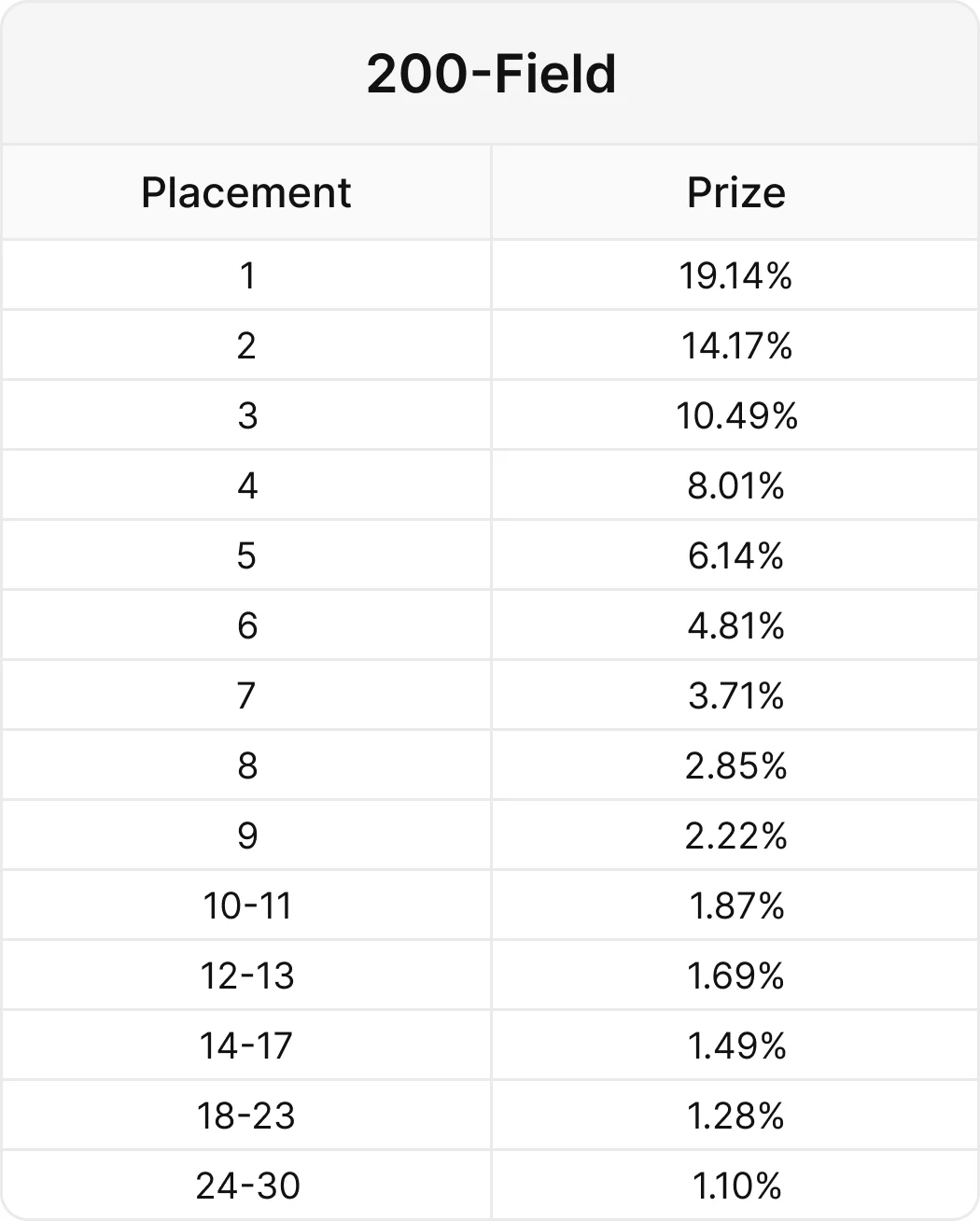Select the 12-13 placement cell
The width and height of the screenshot is (980, 1221).
point(246,975)
